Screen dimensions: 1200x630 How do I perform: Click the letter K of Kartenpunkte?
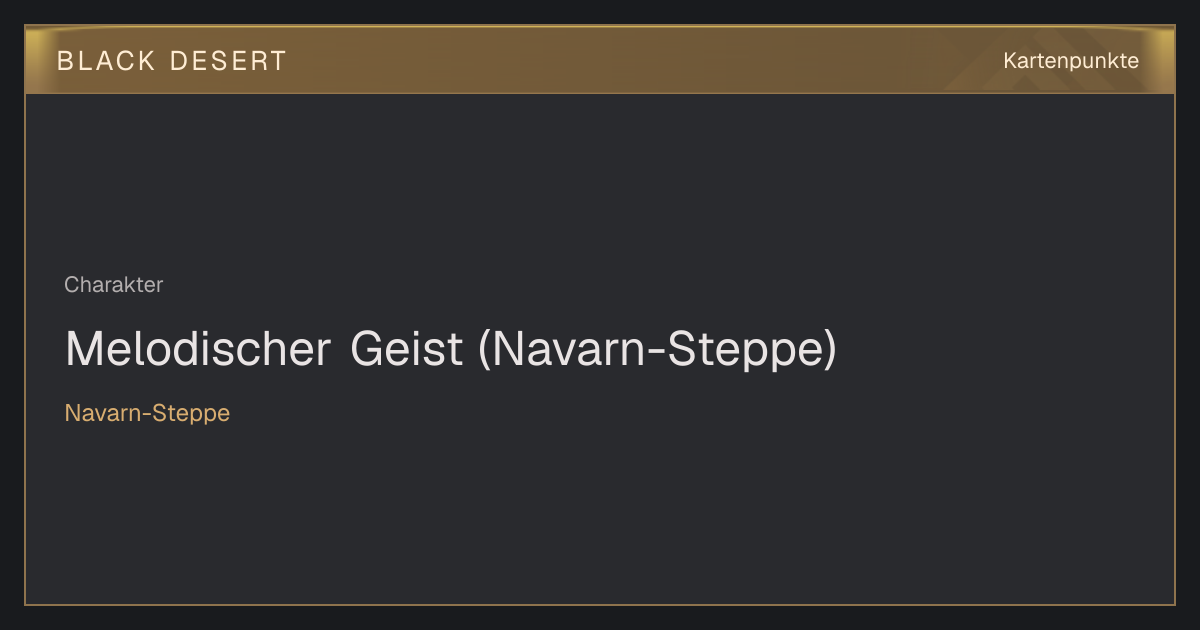click(1010, 61)
